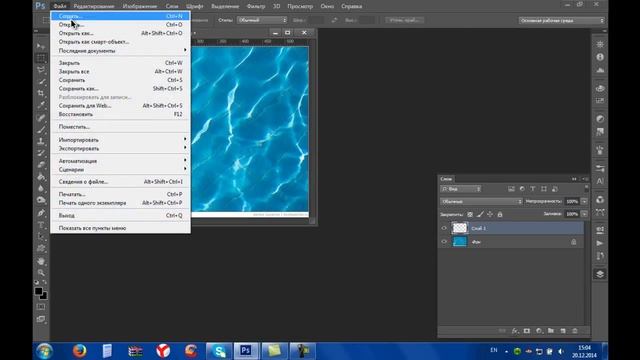Click foreground color swatch

click(38, 291)
